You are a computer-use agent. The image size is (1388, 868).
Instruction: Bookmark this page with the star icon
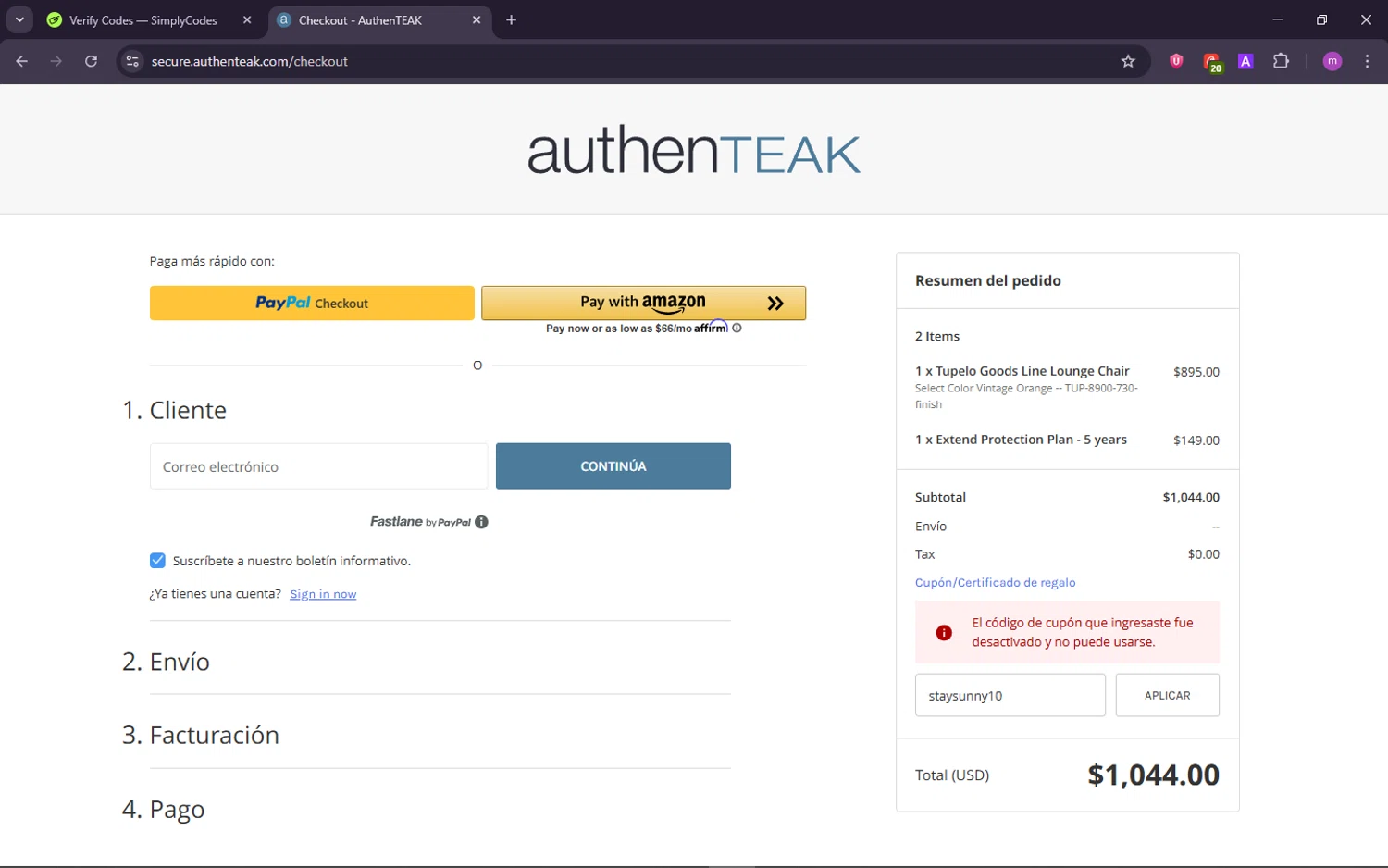(x=1128, y=61)
